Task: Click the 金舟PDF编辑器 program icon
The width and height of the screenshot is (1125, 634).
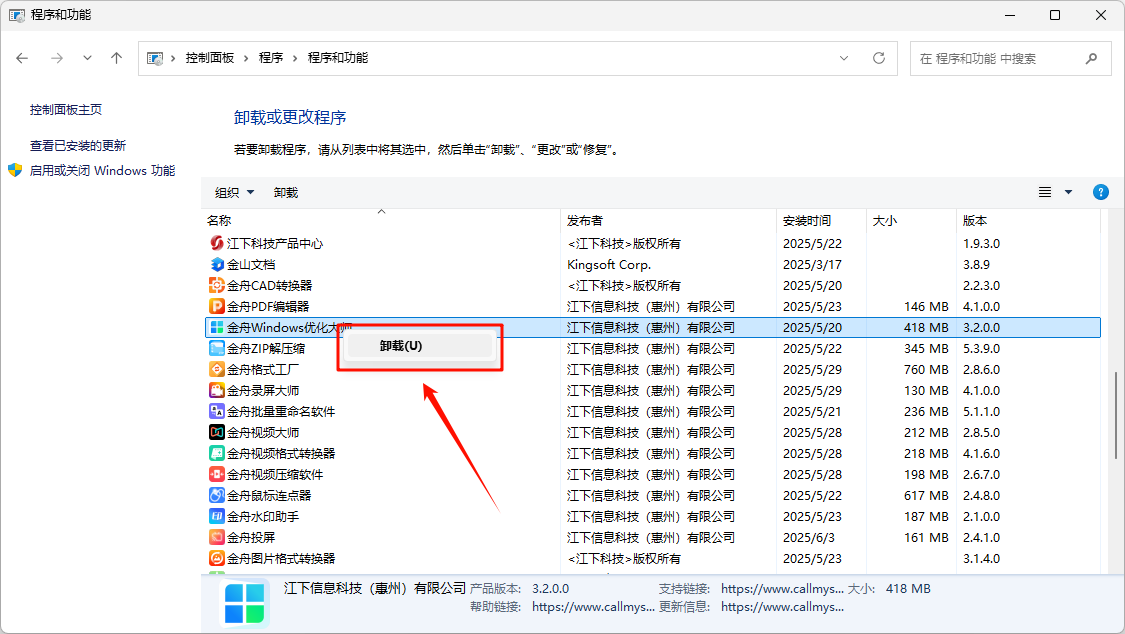Action: tap(217, 306)
